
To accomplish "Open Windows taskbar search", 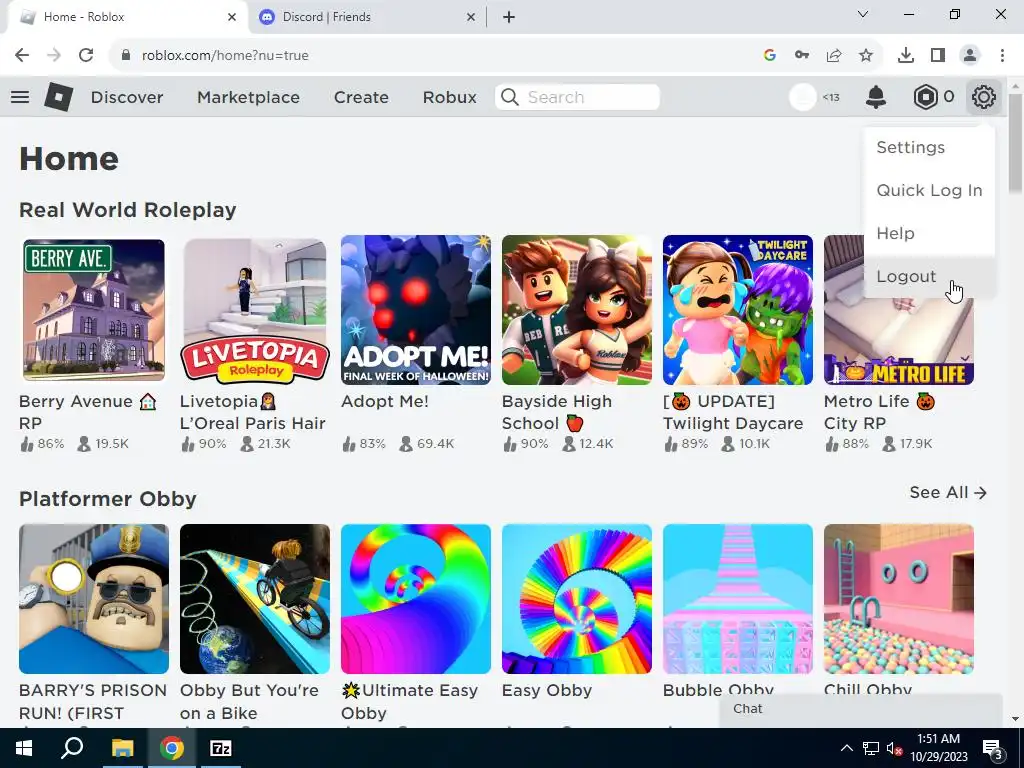I will 72,748.
